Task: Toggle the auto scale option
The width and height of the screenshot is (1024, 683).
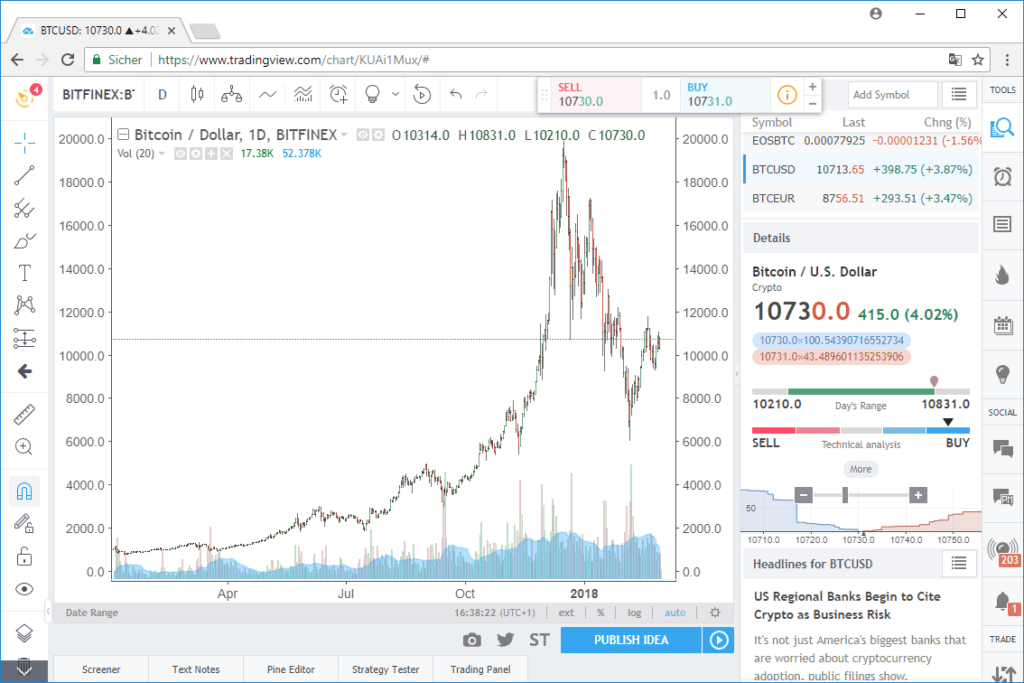Action: pos(675,612)
